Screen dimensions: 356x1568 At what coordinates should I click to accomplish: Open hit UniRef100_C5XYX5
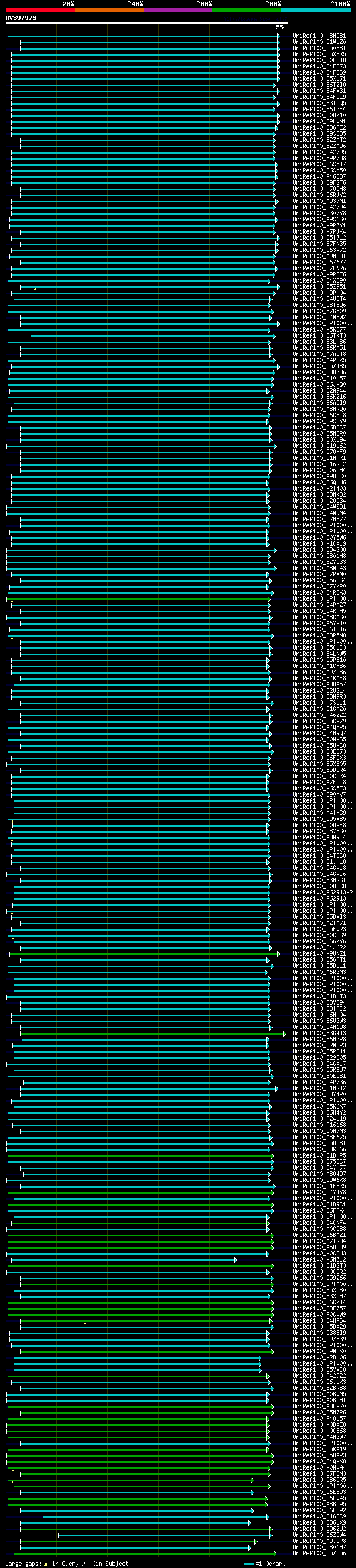(x=319, y=54)
